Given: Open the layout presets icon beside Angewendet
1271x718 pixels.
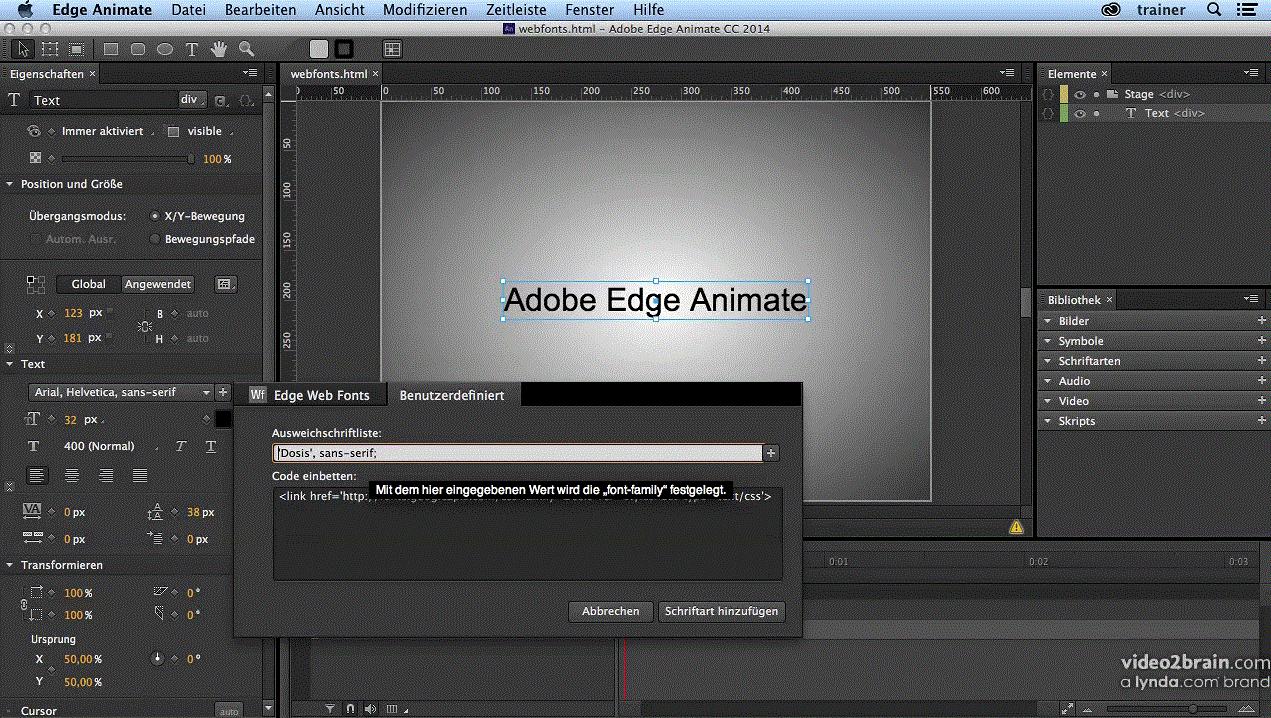Looking at the screenshot, I should click(x=226, y=284).
